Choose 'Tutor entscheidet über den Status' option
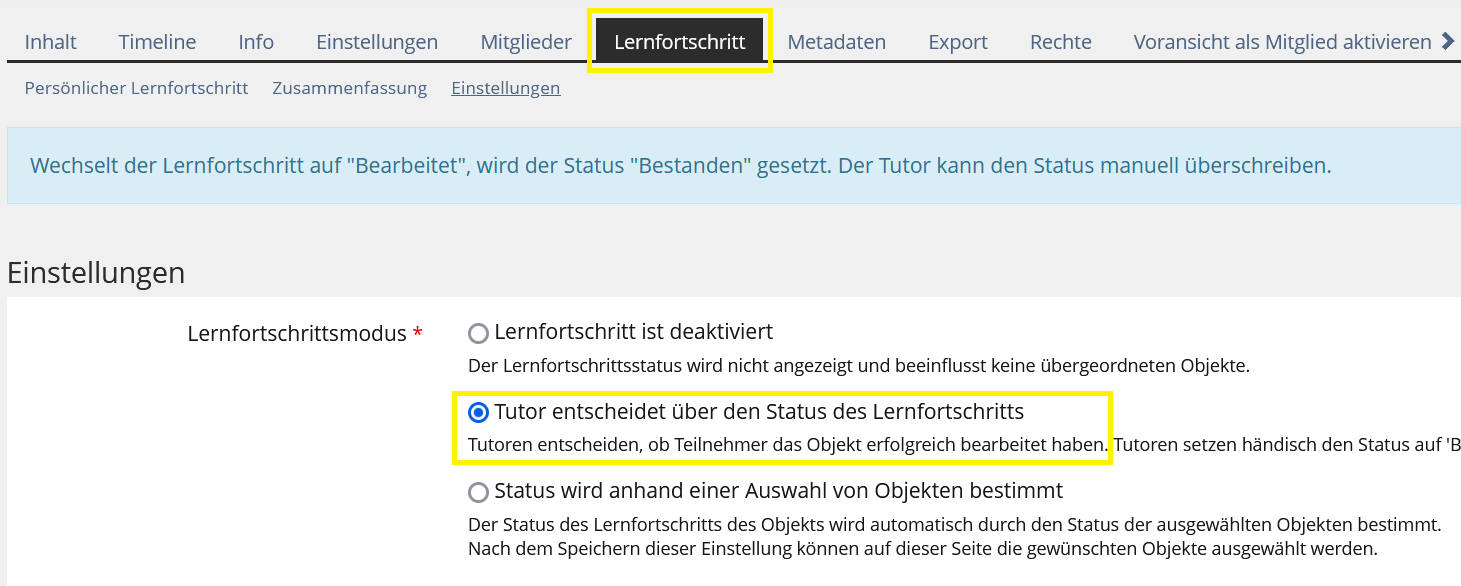This screenshot has height=586, width=1461. 479,412
